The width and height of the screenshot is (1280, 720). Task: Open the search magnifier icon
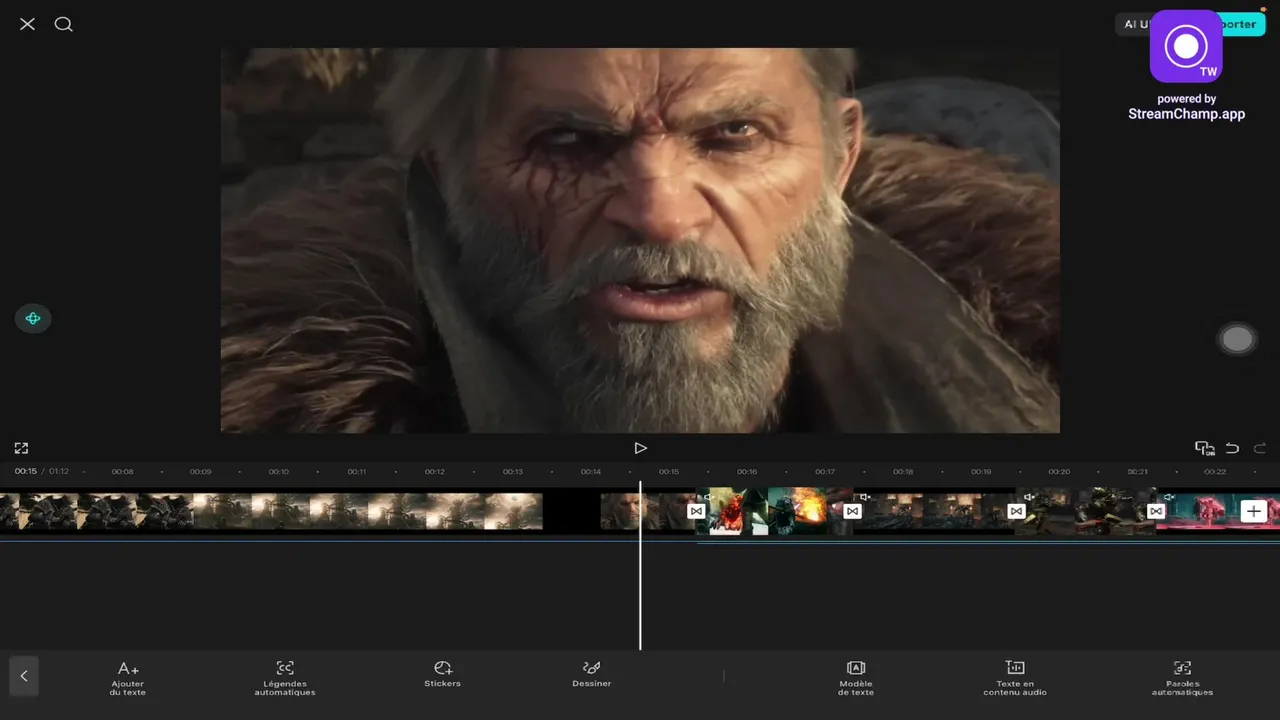pyautogui.click(x=63, y=24)
